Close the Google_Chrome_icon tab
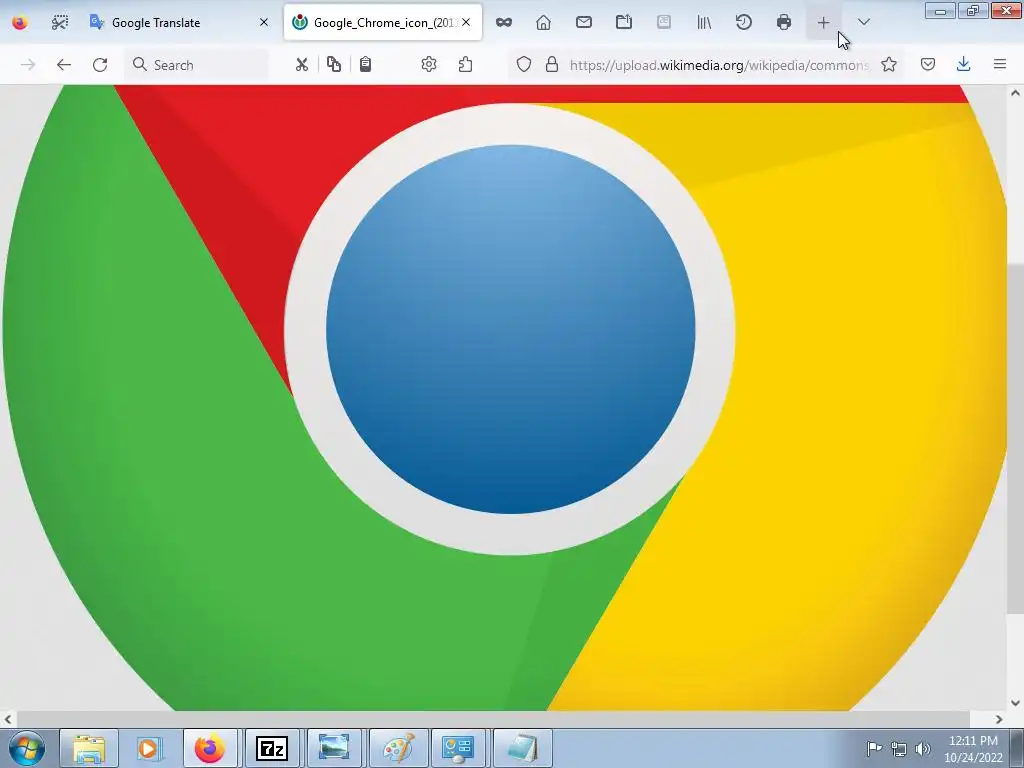The height and width of the screenshot is (768, 1024). point(466,22)
